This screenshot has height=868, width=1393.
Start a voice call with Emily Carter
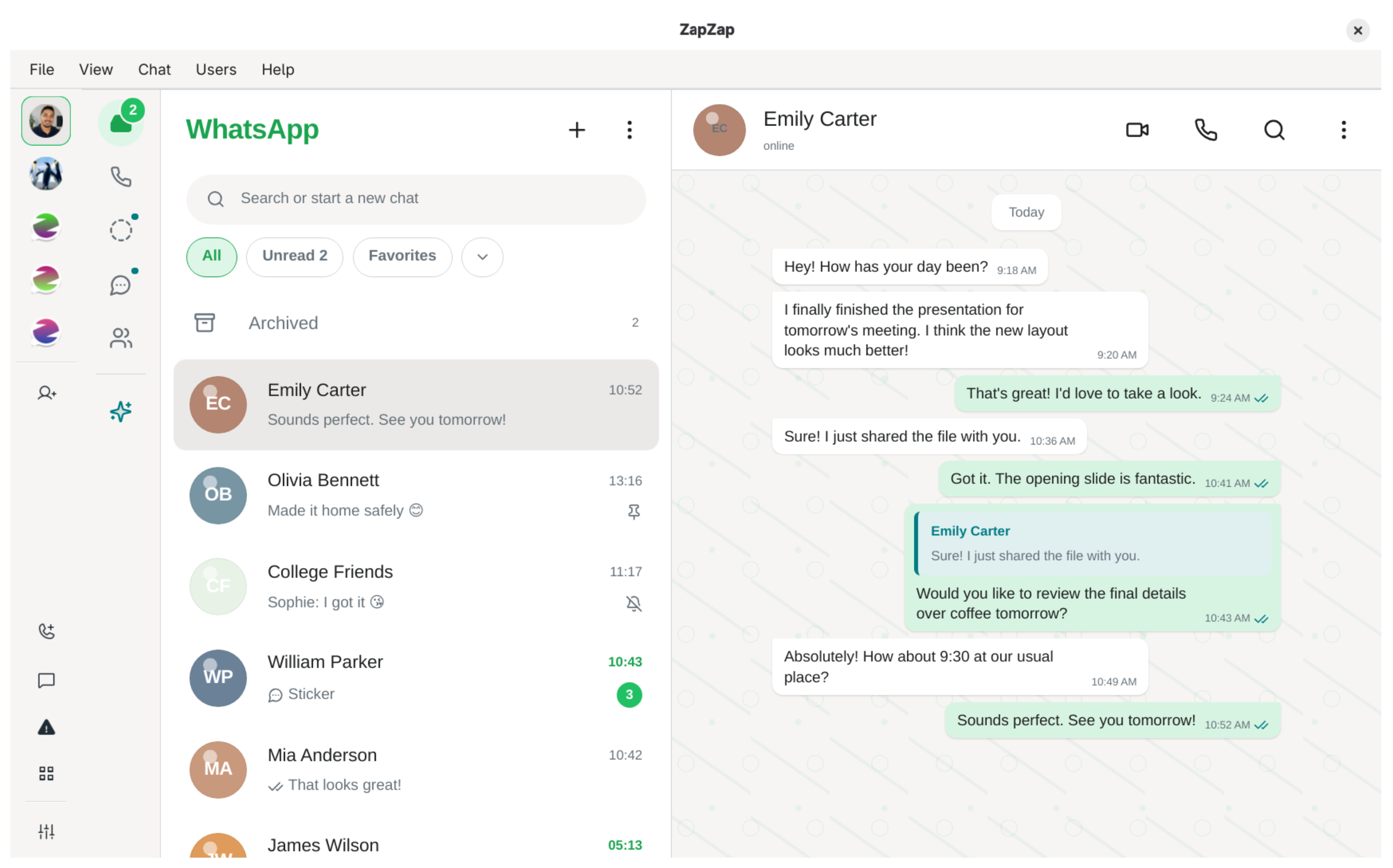coord(1205,130)
